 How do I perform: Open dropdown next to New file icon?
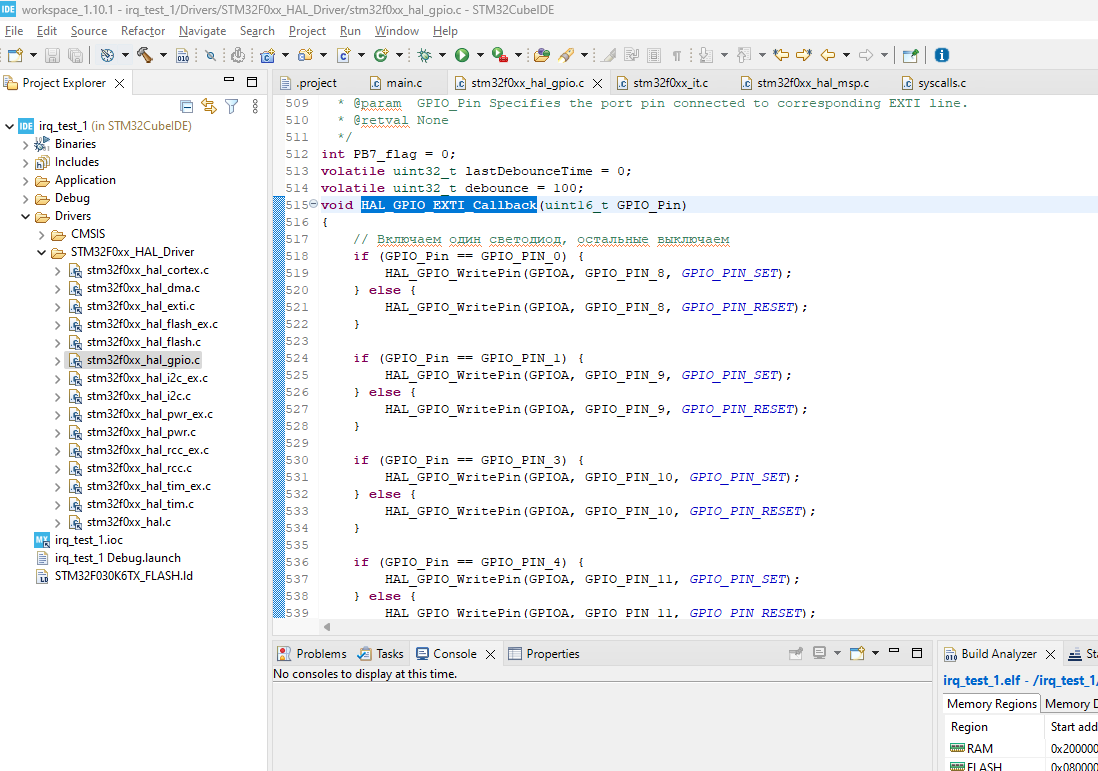32,55
